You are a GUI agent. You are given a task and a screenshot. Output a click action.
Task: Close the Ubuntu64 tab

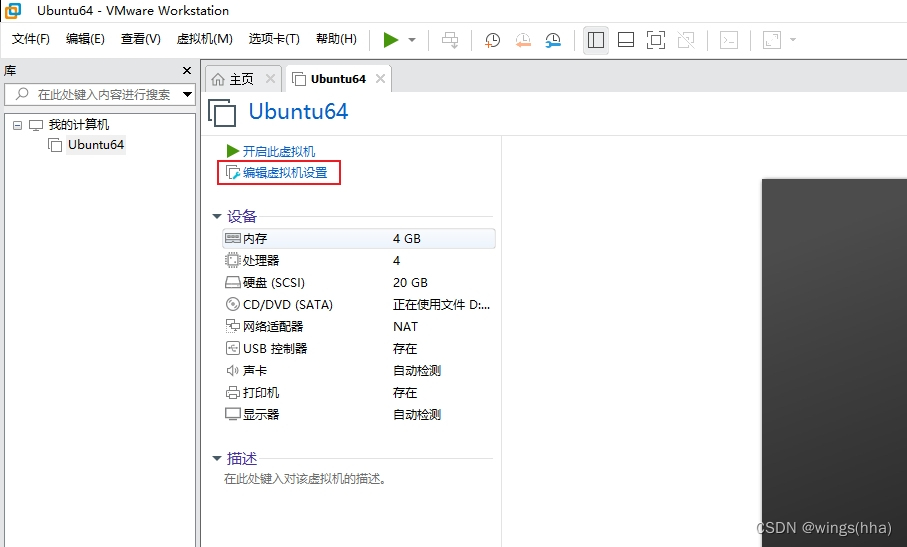click(x=380, y=79)
